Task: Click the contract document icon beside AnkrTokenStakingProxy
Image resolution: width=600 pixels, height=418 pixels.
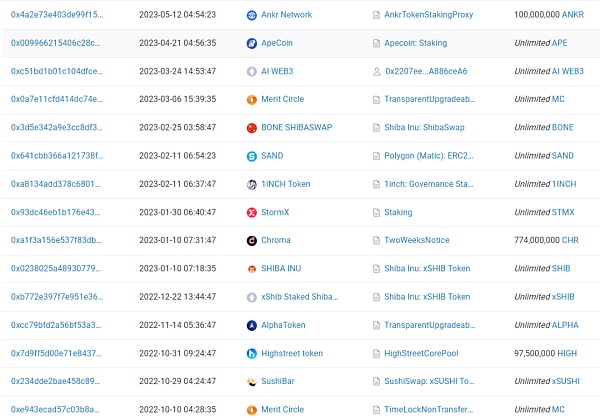Action: (375, 16)
